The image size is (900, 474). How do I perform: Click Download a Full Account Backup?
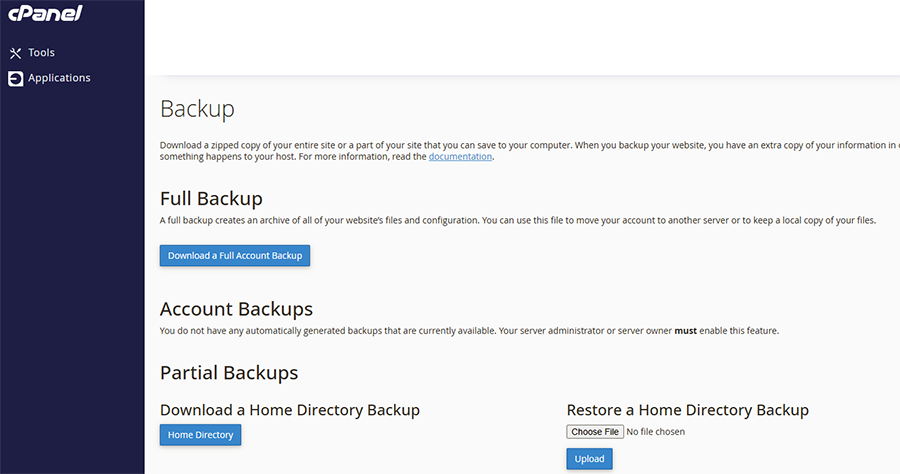[235, 256]
